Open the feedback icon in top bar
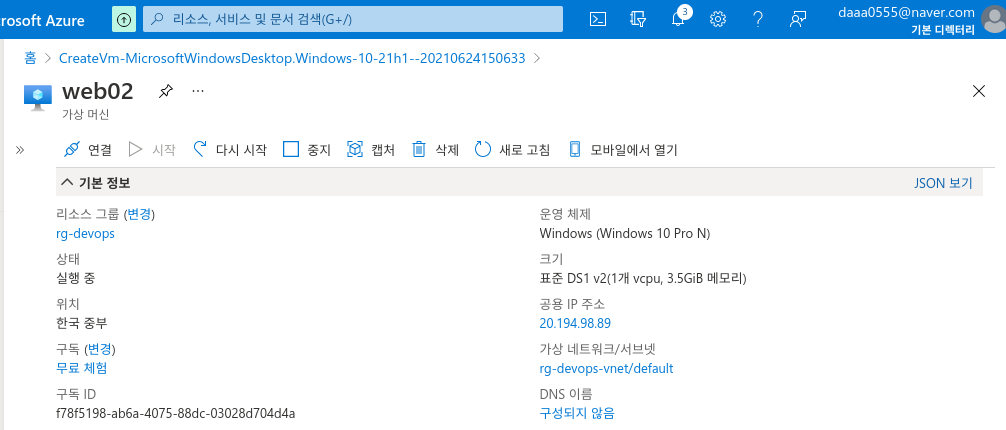1006x430 pixels. tap(797, 19)
